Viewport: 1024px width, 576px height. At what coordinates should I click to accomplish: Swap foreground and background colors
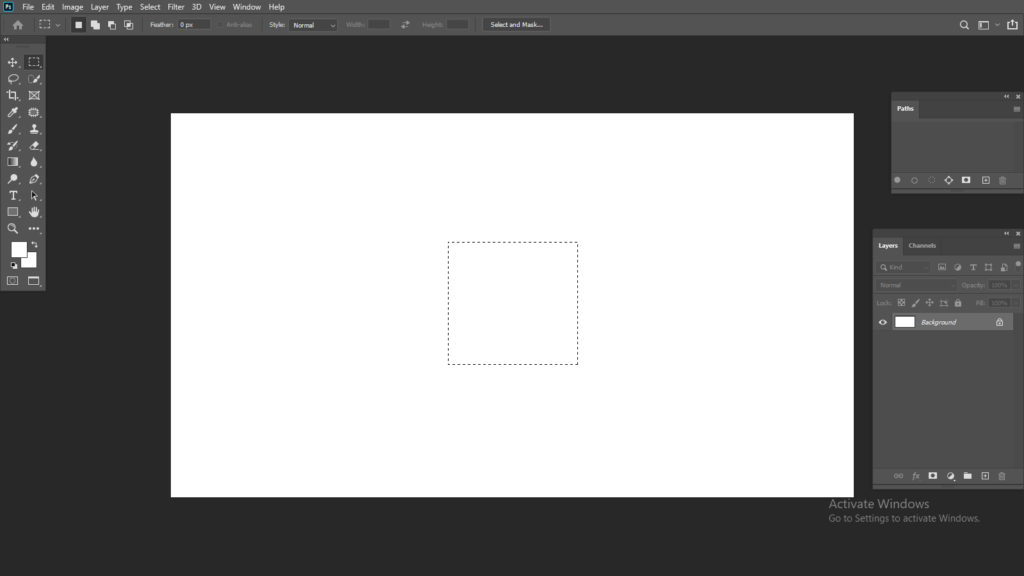pyautogui.click(x=35, y=245)
